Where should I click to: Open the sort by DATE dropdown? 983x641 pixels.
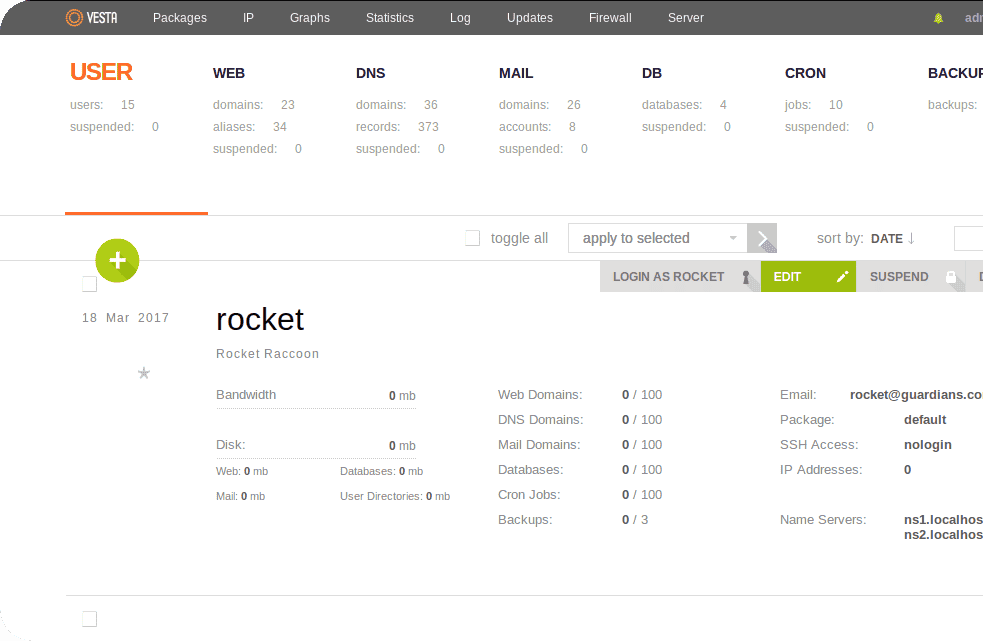[x=886, y=239]
